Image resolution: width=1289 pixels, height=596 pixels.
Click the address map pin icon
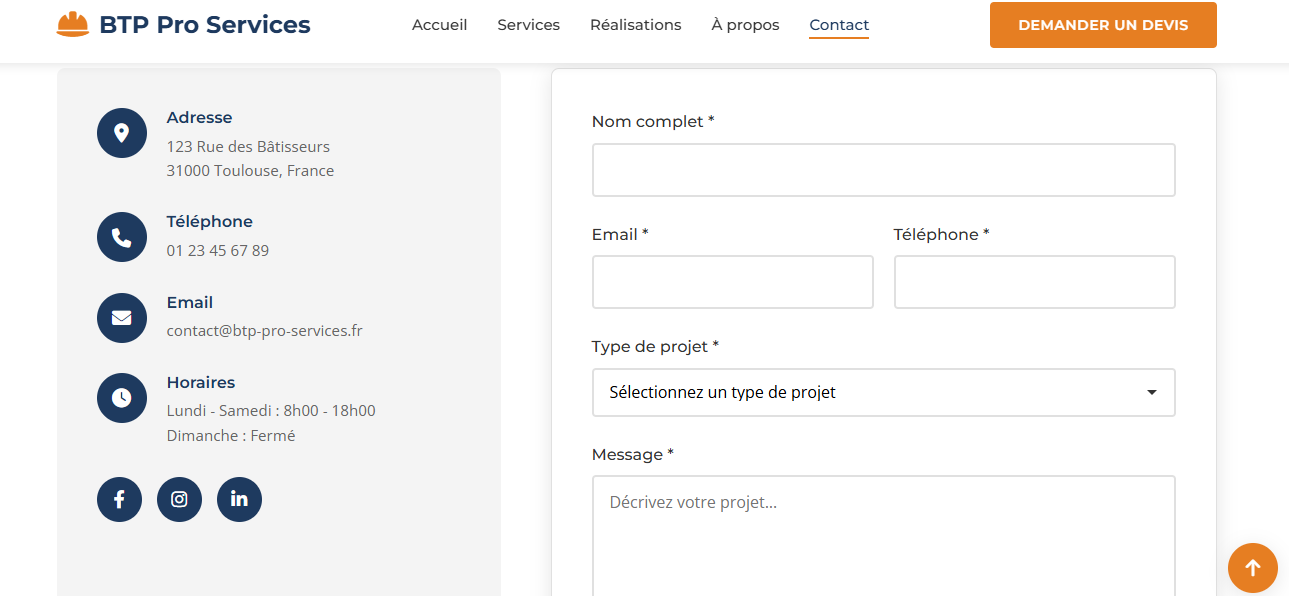pos(122,133)
